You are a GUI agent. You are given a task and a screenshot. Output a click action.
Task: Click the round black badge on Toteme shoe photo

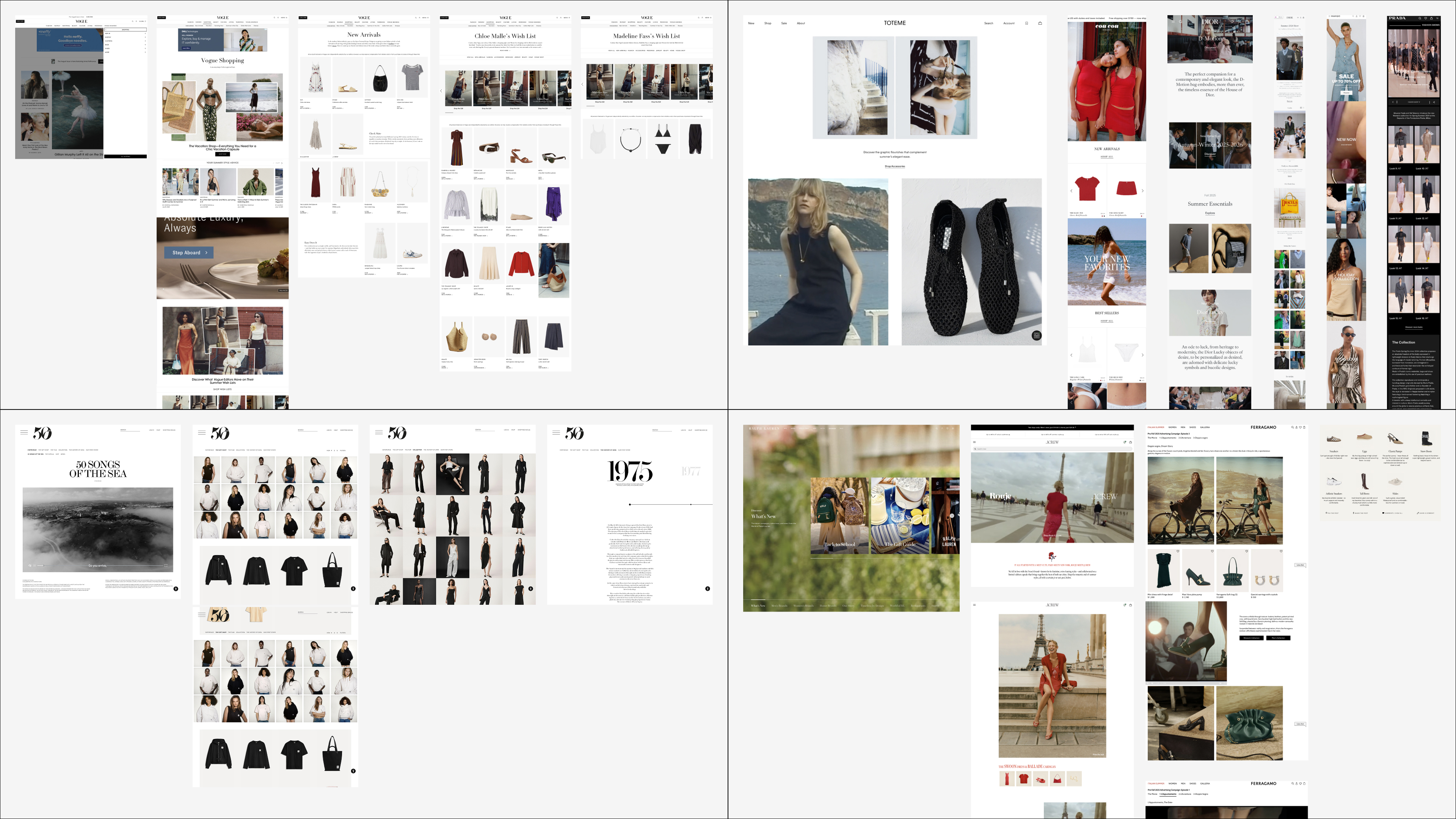click(1036, 336)
